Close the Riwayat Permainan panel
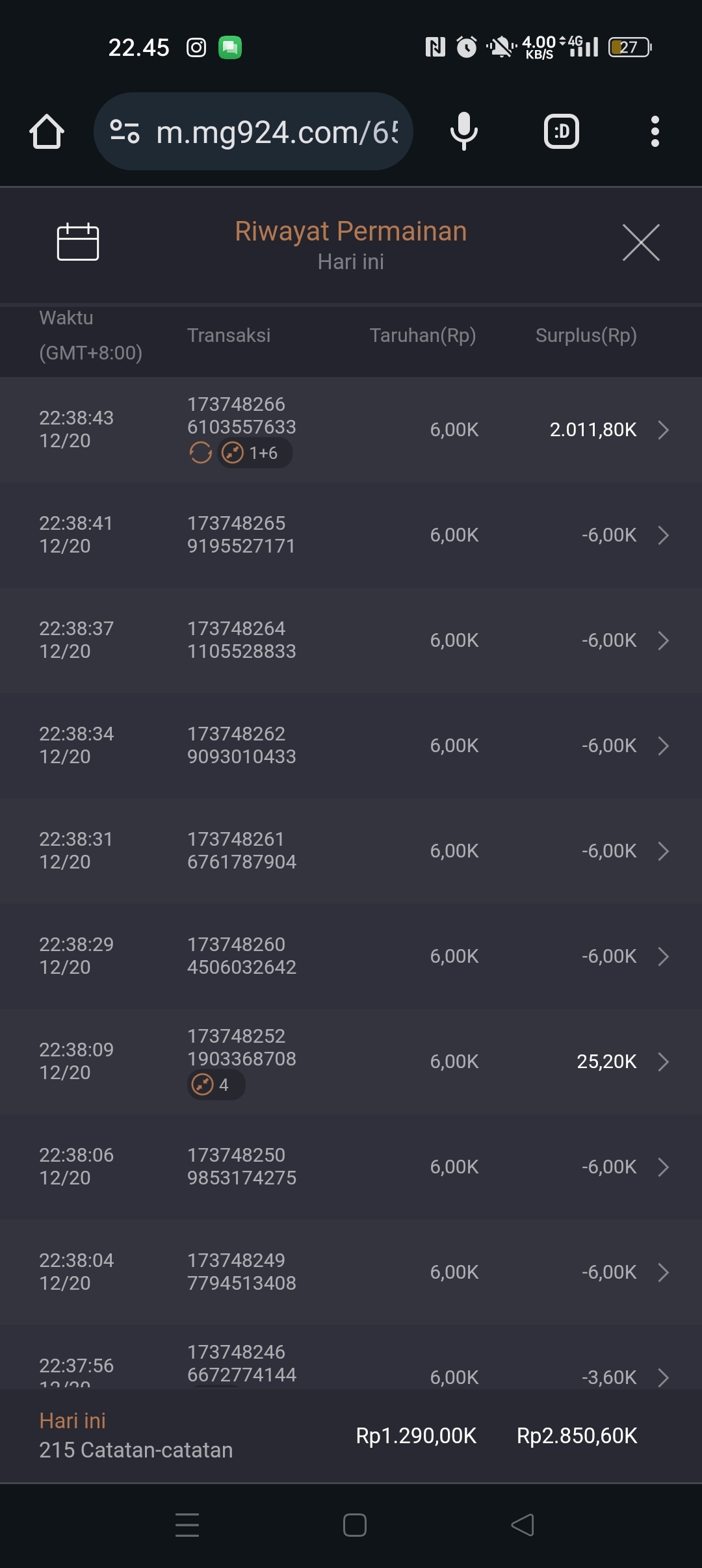The height and width of the screenshot is (1568, 702). [x=641, y=242]
